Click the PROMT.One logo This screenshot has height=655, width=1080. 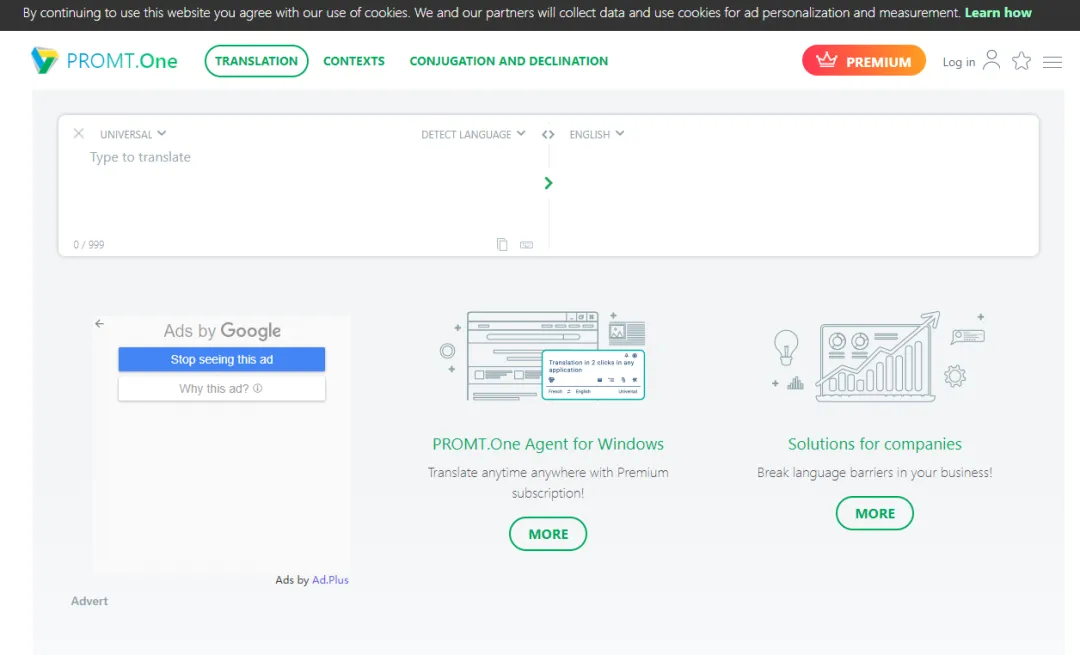point(104,61)
